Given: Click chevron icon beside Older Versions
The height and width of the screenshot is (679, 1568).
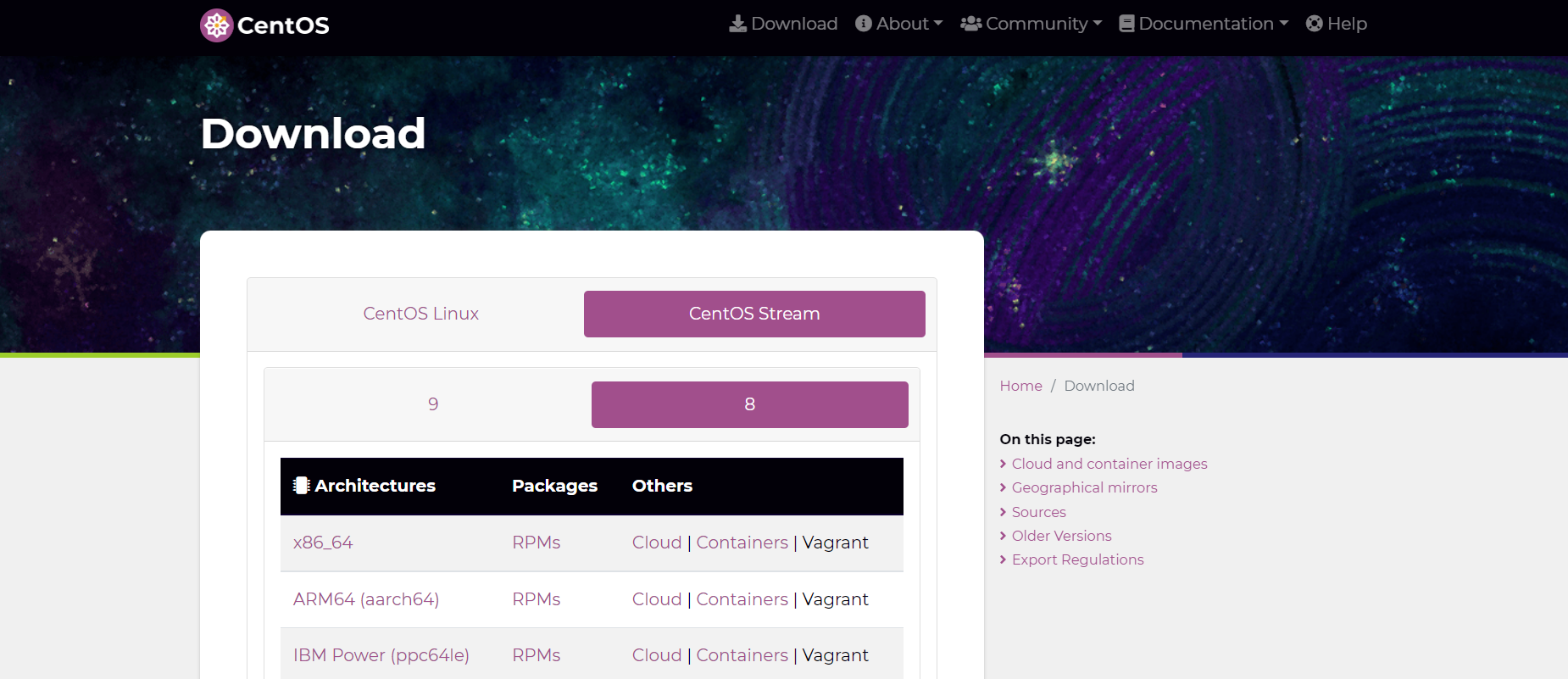Looking at the screenshot, I should [1004, 536].
